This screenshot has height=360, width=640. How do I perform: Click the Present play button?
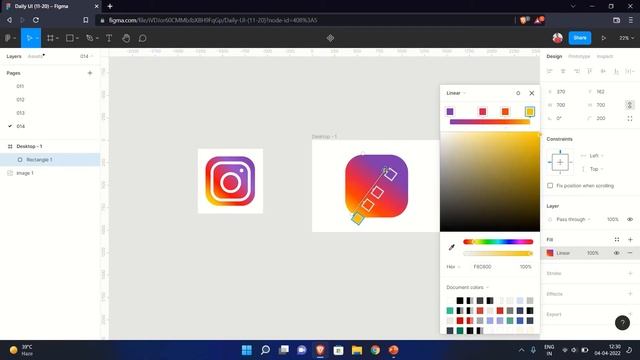[603, 38]
